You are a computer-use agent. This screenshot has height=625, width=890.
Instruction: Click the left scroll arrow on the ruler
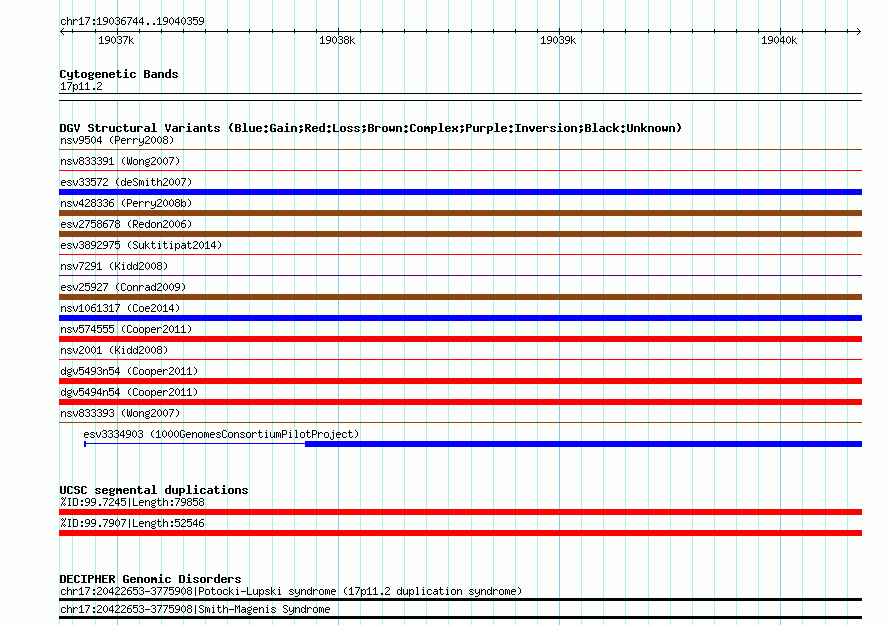tap(62, 32)
